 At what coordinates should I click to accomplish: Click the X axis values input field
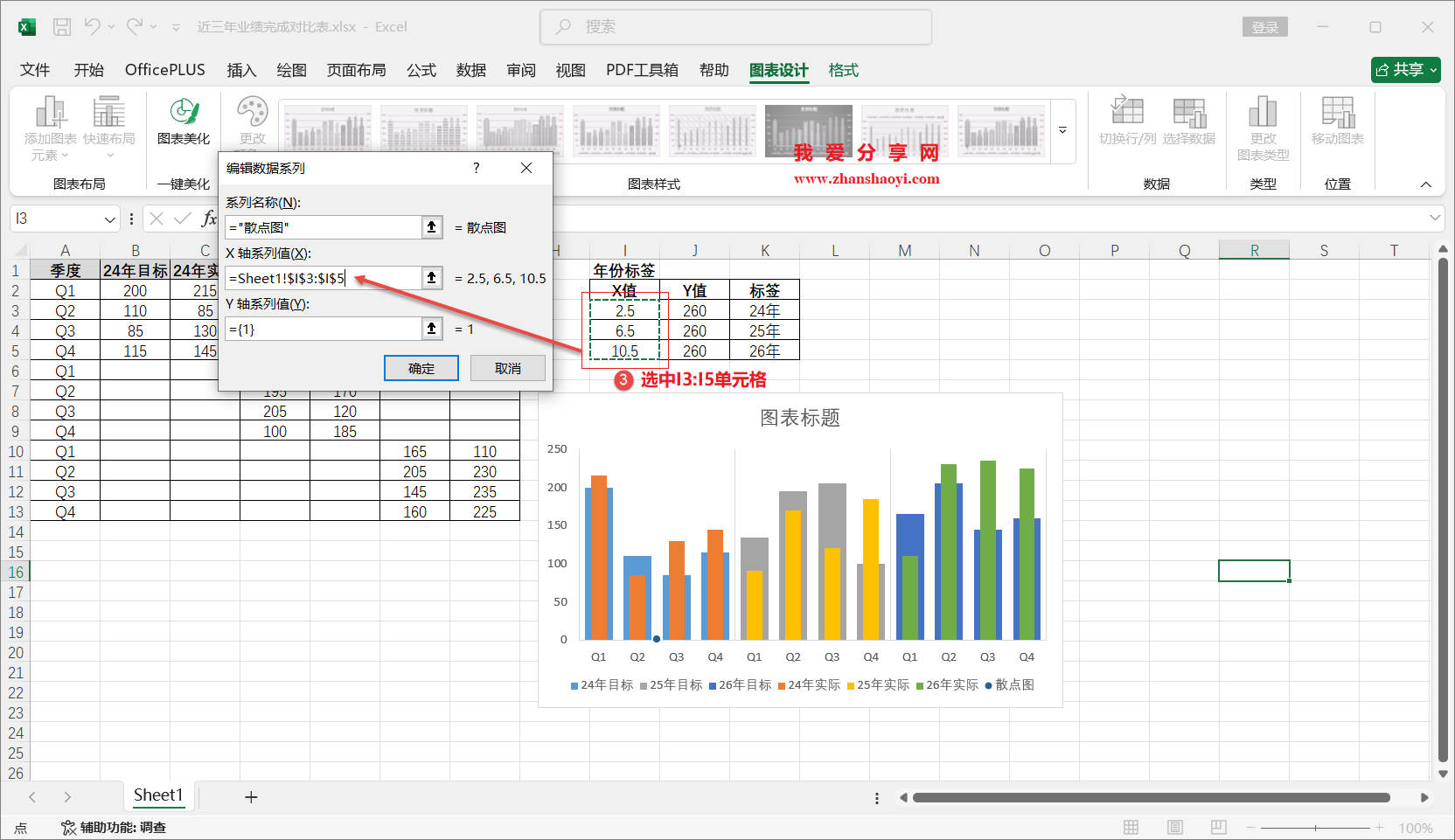pyautogui.click(x=324, y=278)
